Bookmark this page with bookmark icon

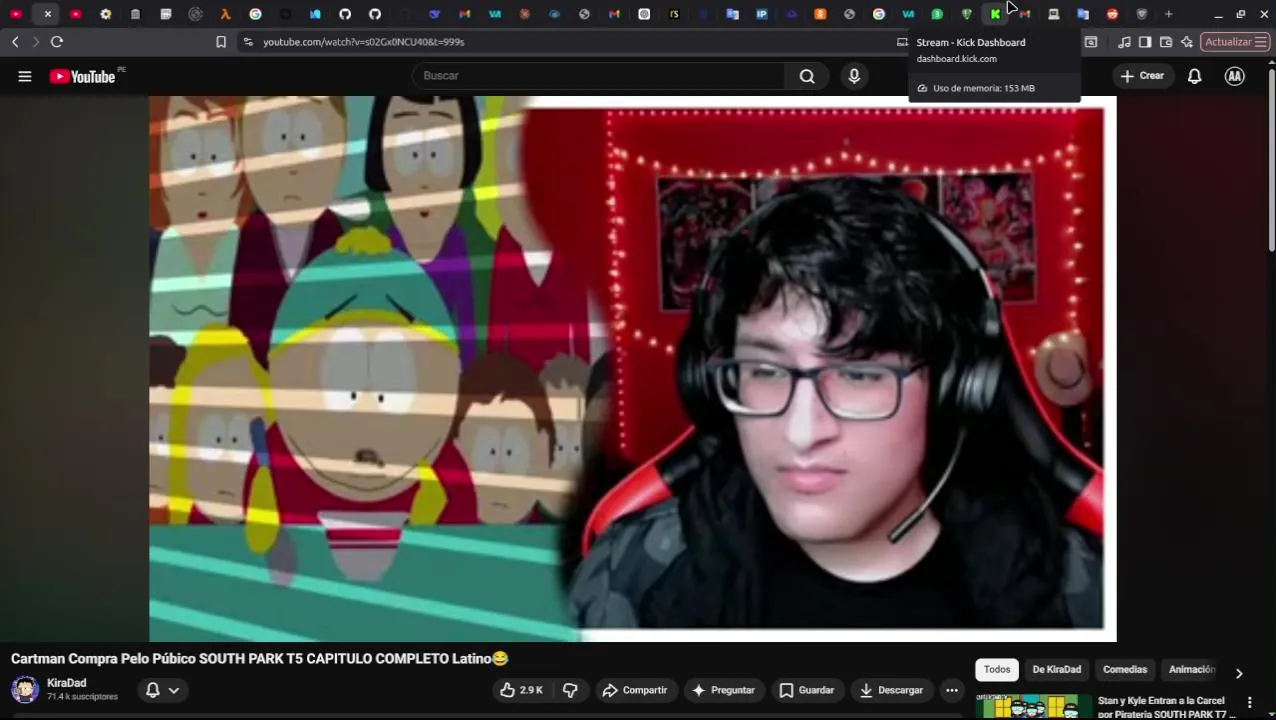click(x=221, y=42)
